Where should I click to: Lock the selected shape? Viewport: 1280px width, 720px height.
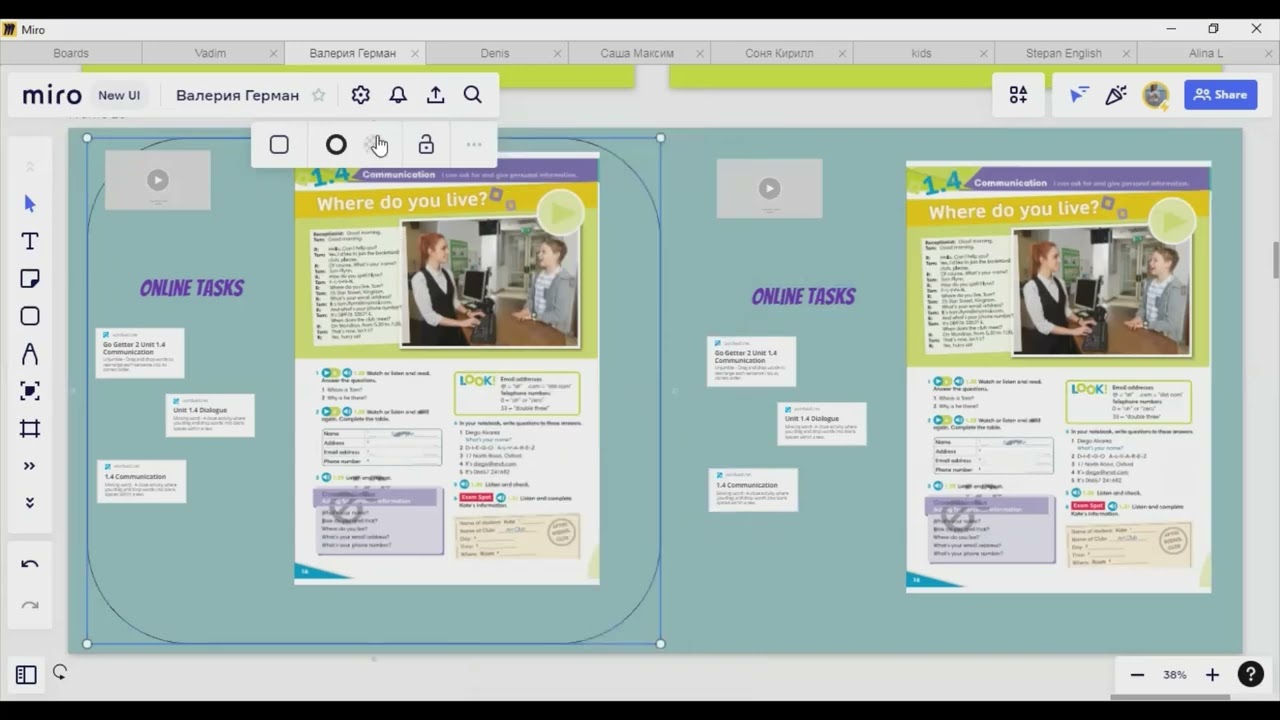426,145
